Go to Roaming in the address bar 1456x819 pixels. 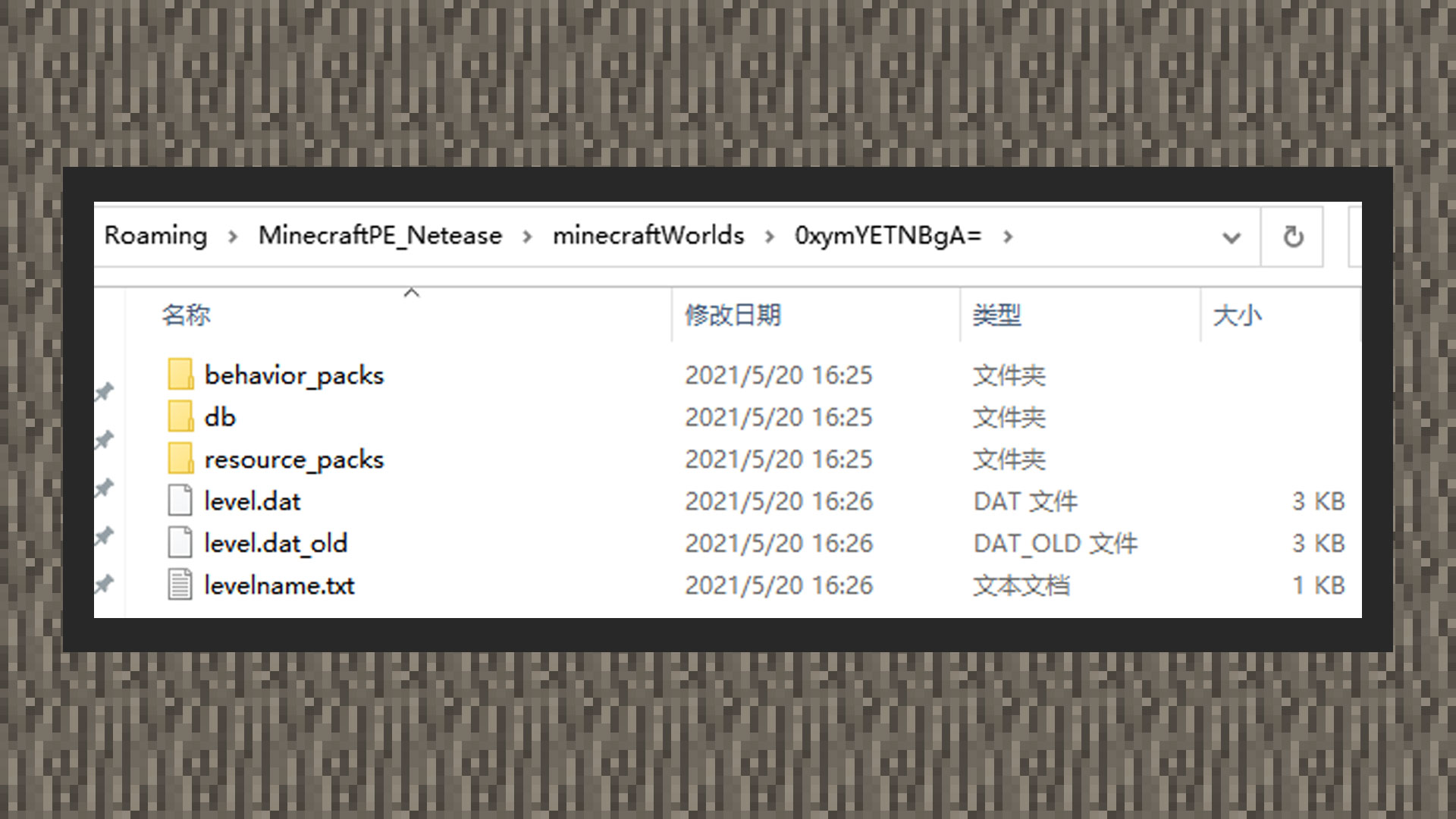point(155,236)
